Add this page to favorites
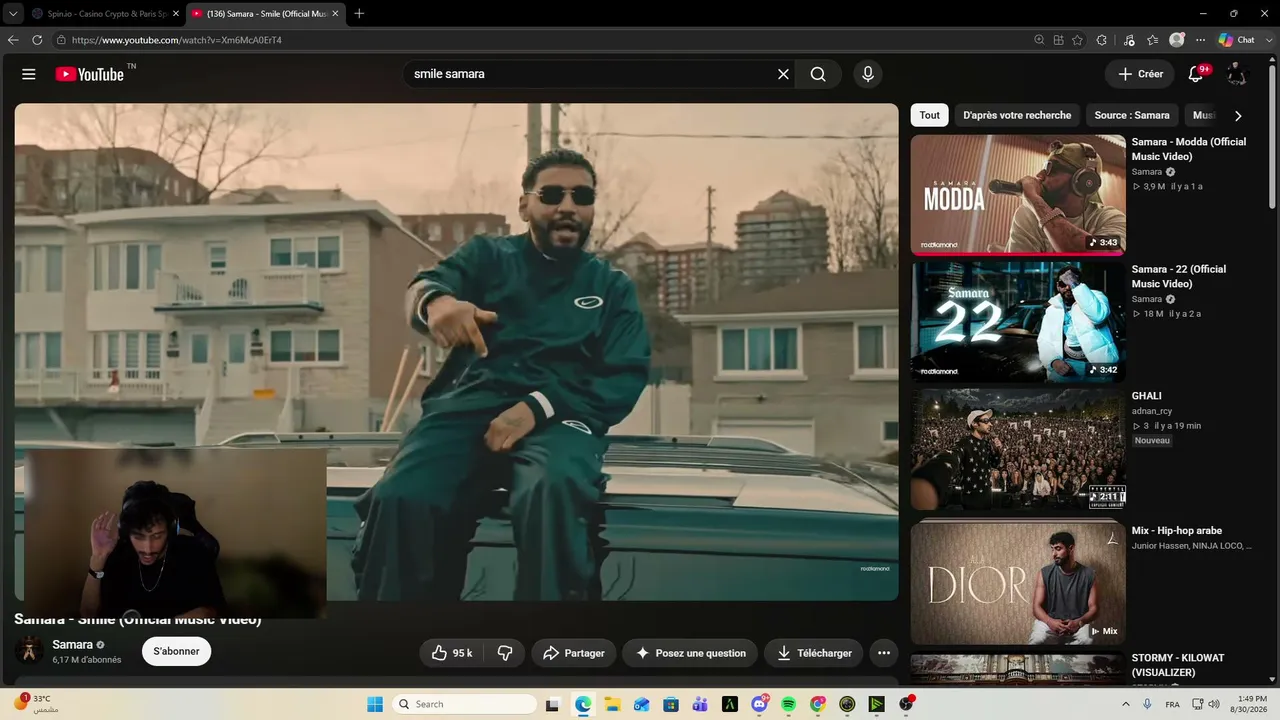The width and height of the screenshot is (1280, 720). 1077,40
